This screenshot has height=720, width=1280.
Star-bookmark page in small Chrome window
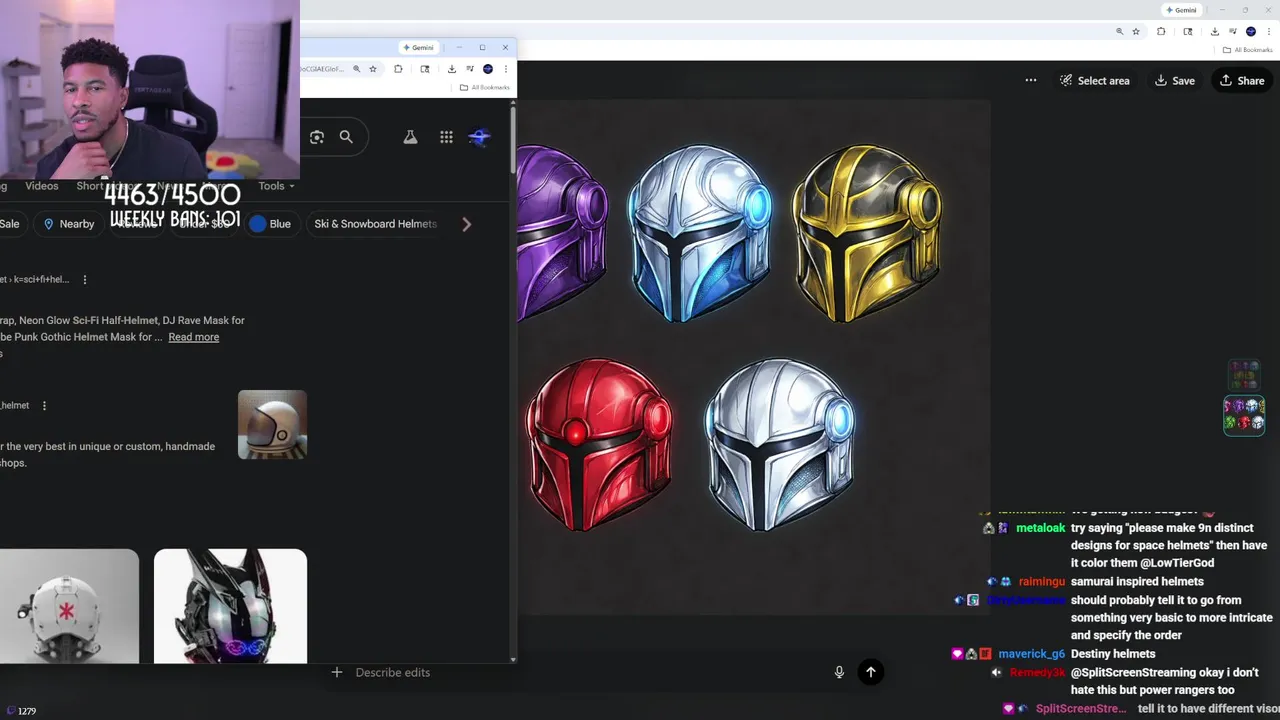373,69
